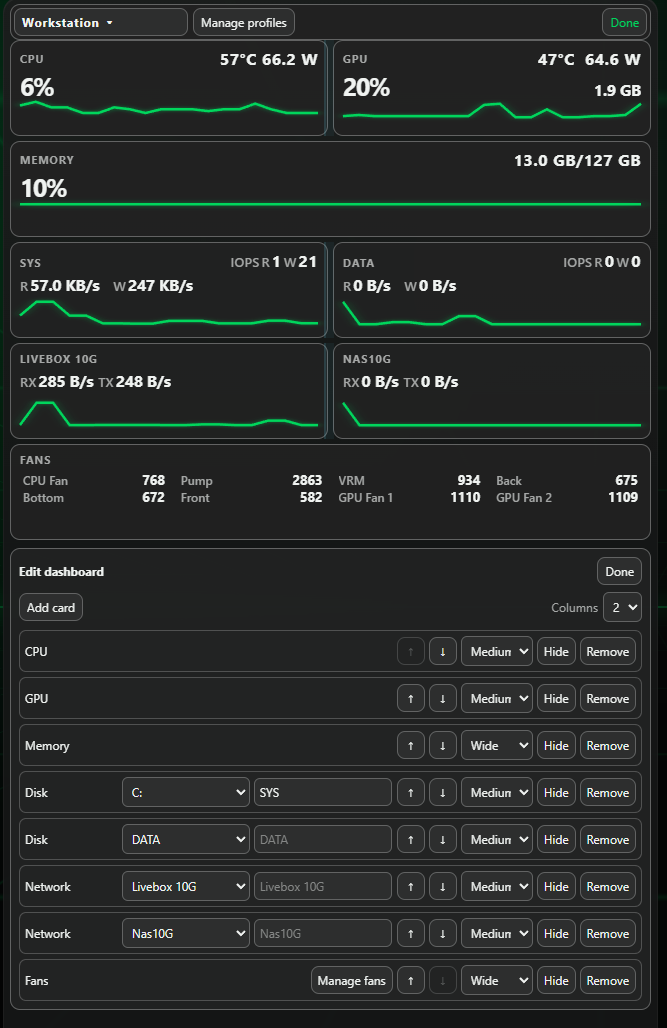Move the Fans row up

click(411, 981)
